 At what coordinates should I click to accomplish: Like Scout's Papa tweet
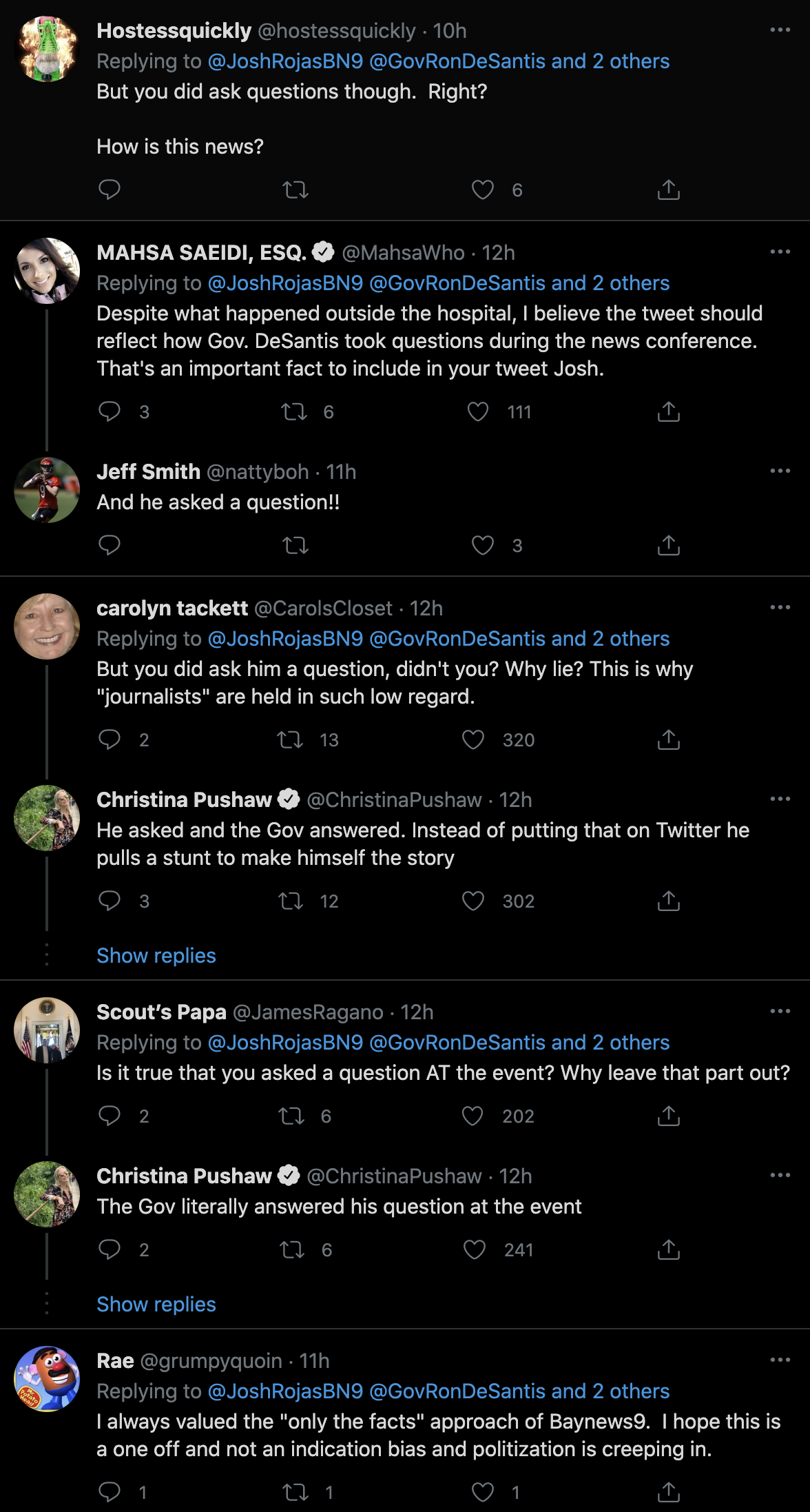click(x=473, y=1116)
